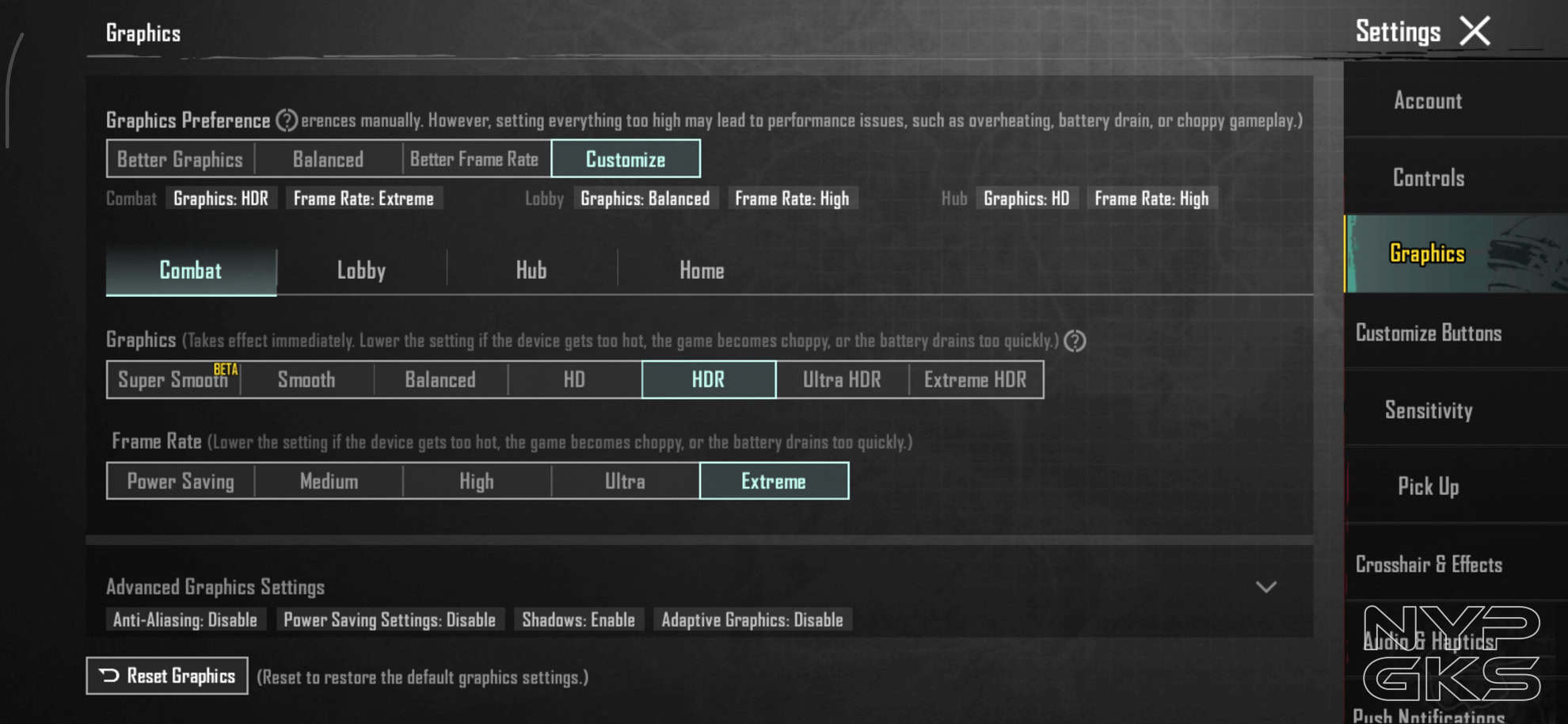Select Super Smooth beta graphics option
This screenshot has width=1568, height=724.
[173, 380]
